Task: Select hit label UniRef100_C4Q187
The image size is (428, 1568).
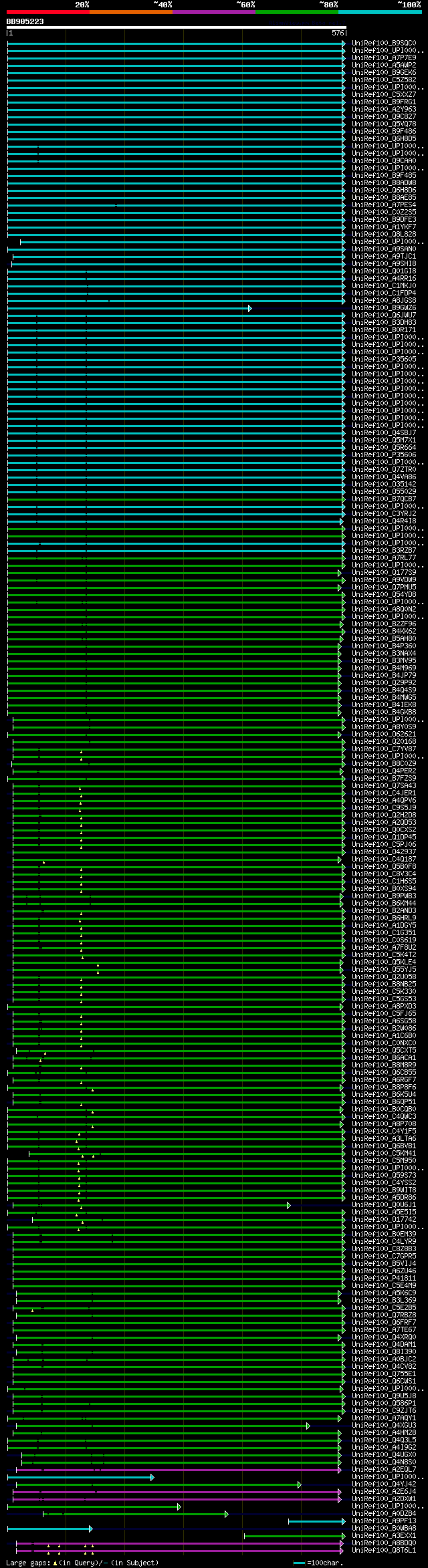Action: pyautogui.click(x=384, y=859)
